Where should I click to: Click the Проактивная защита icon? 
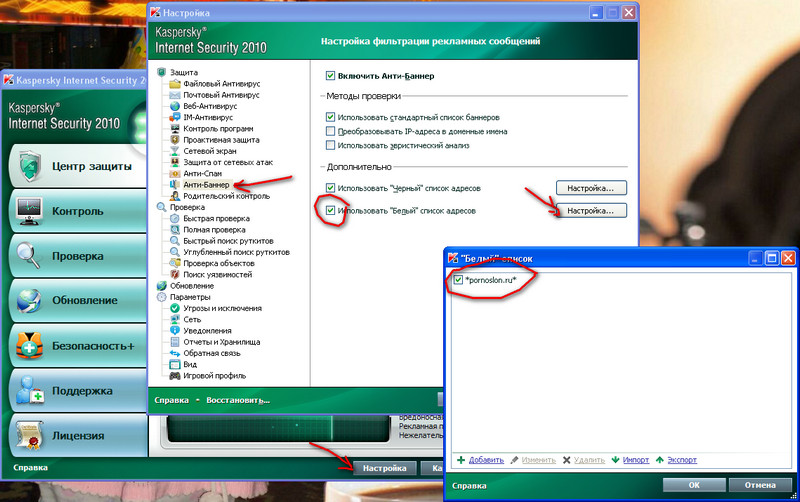click(175, 140)
